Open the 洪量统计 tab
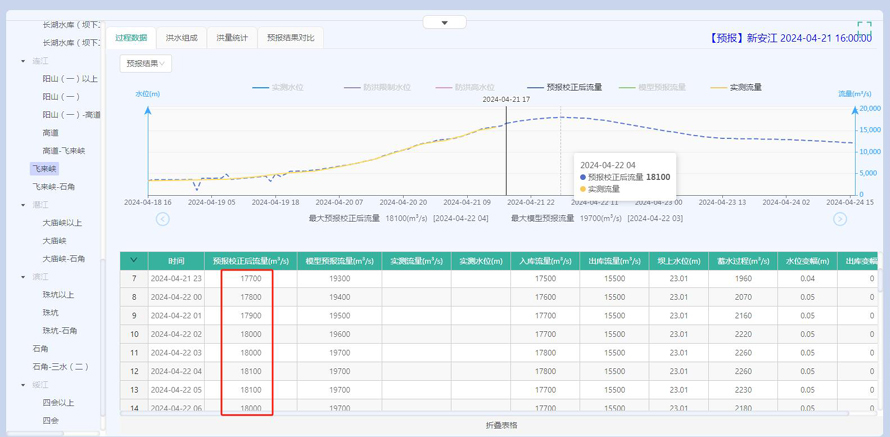 coord(232,38)
